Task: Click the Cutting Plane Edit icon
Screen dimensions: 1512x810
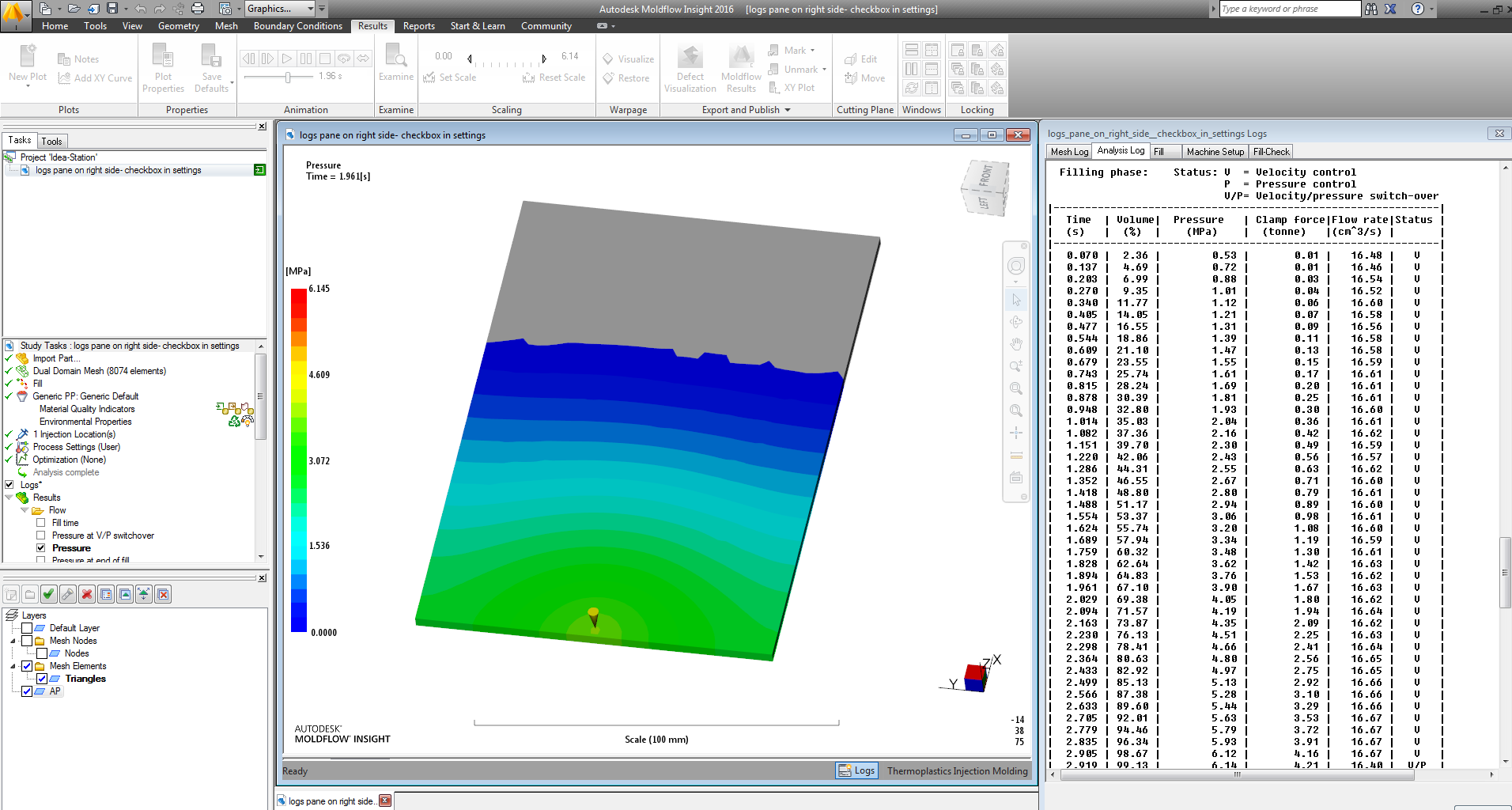Action: click(861, 59)
